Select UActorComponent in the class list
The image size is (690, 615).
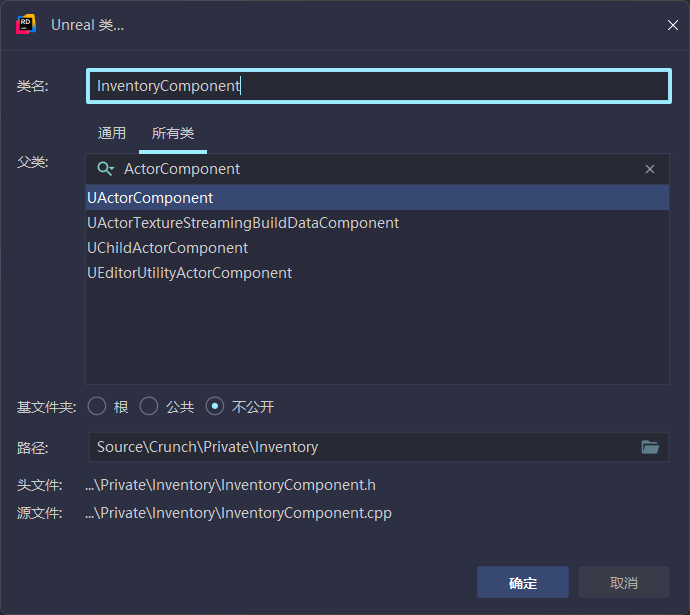coord(378,198)
